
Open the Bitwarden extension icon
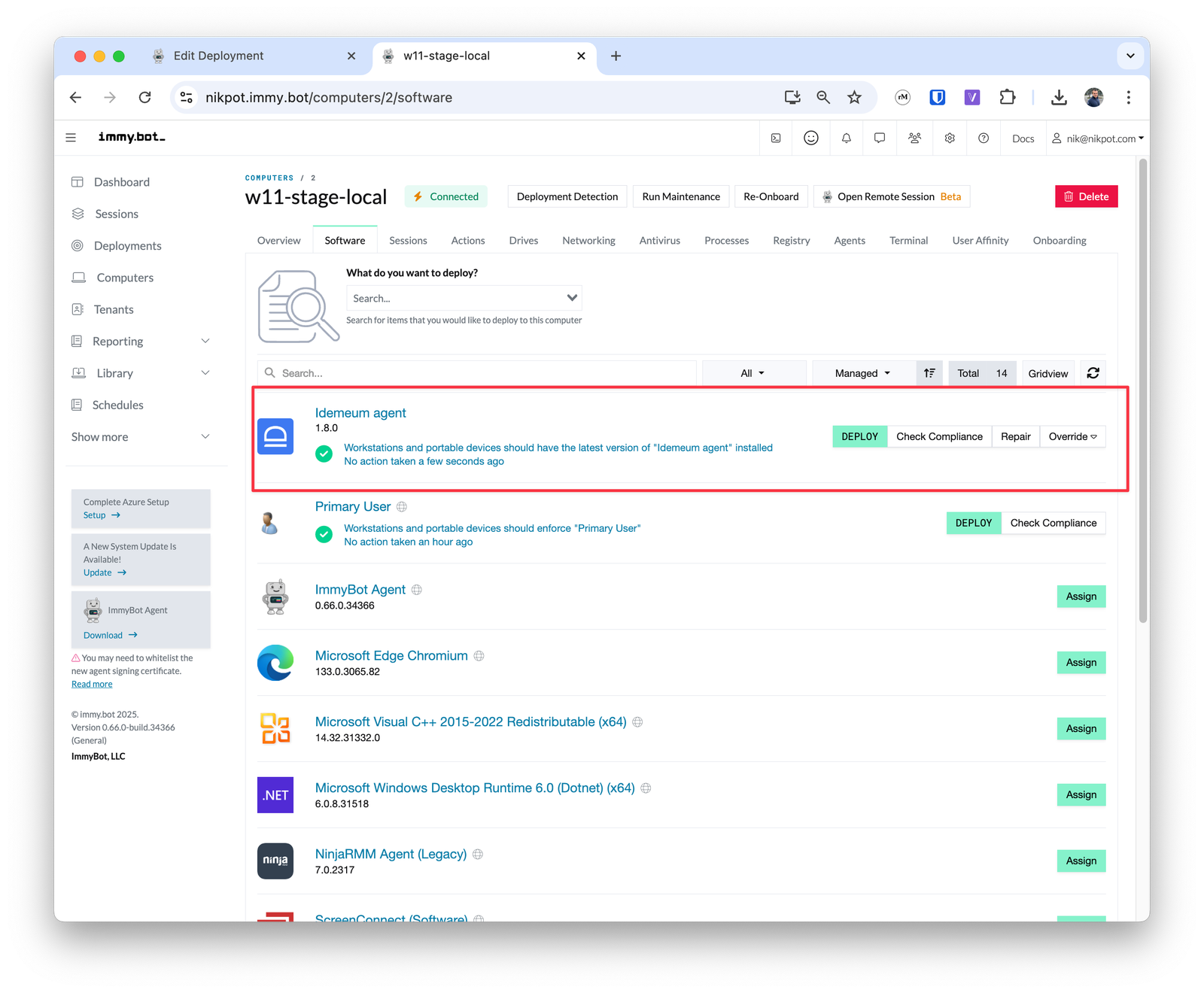coord(938,97)
